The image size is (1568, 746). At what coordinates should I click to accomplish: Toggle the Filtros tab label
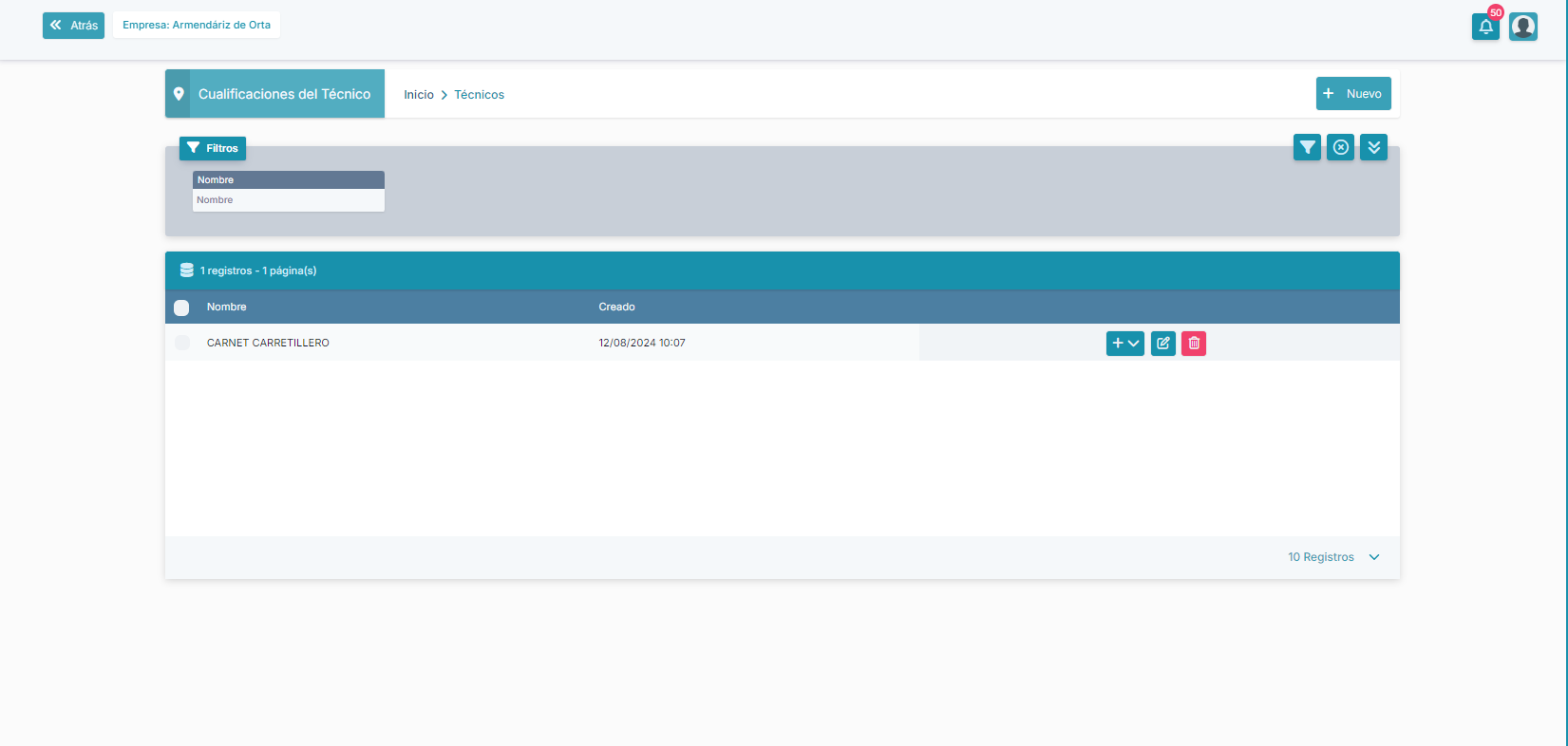(213, 148)
